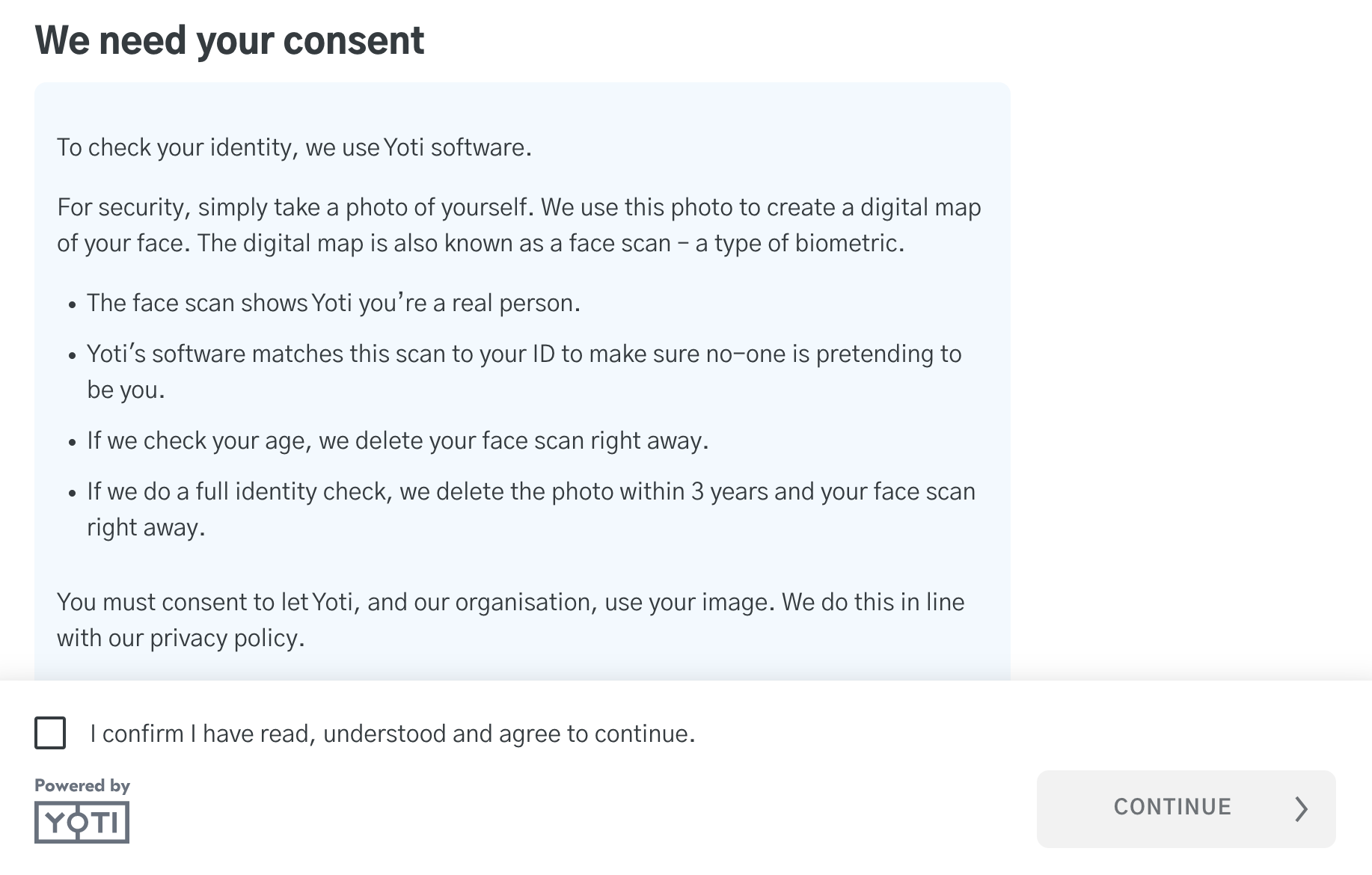Click the 'For security, simply take a photo' paragraph
This screenshot has width=1372, height=875.
pos(518,225)
